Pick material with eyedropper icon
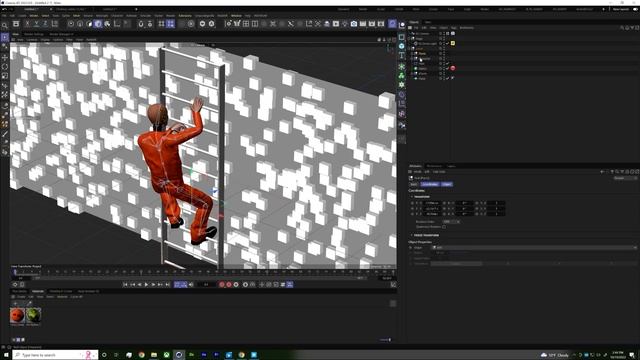This screenshot has width=640, height=360. coord(29,303)
